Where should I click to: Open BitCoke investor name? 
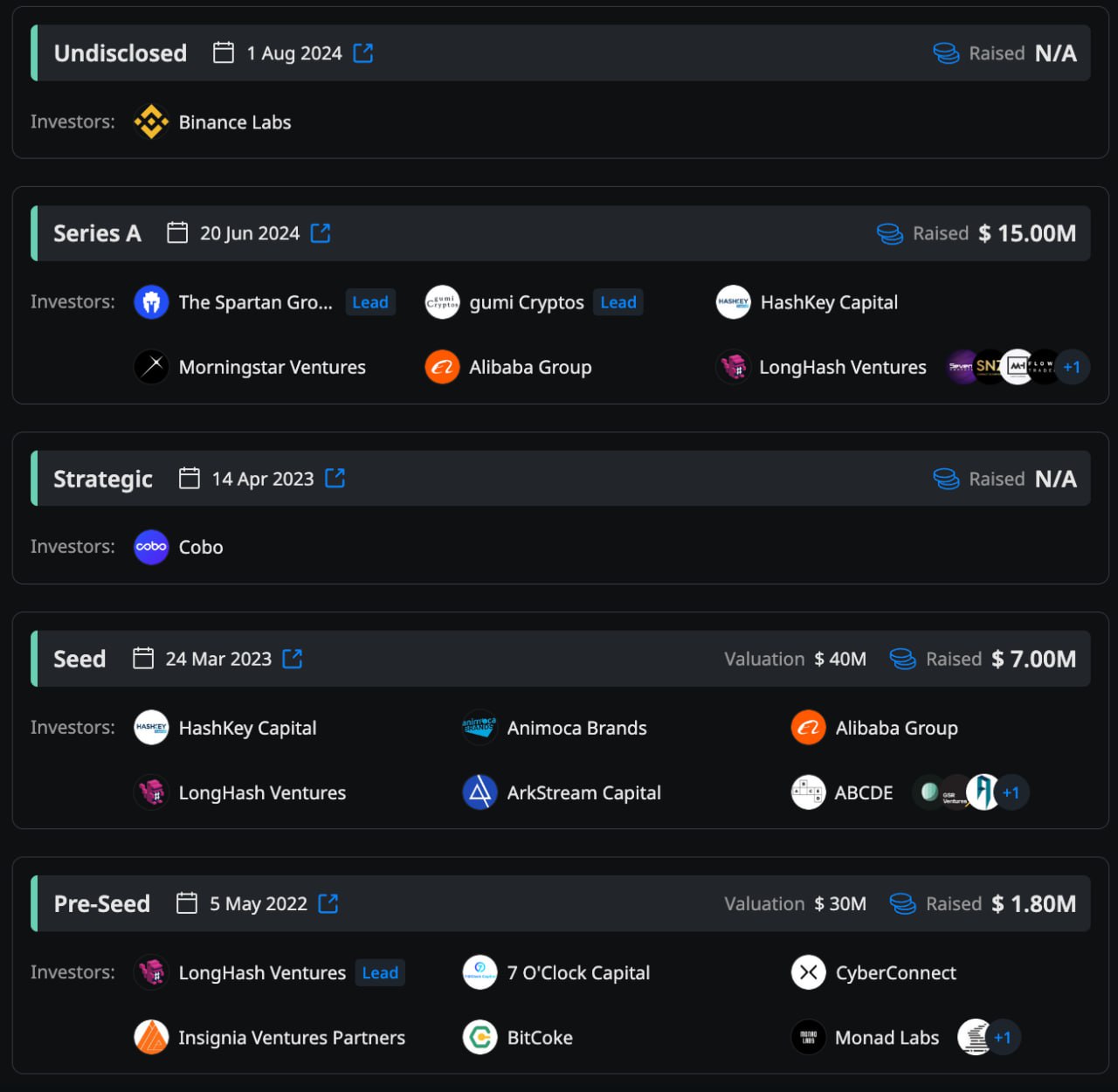pos(540,1037)
